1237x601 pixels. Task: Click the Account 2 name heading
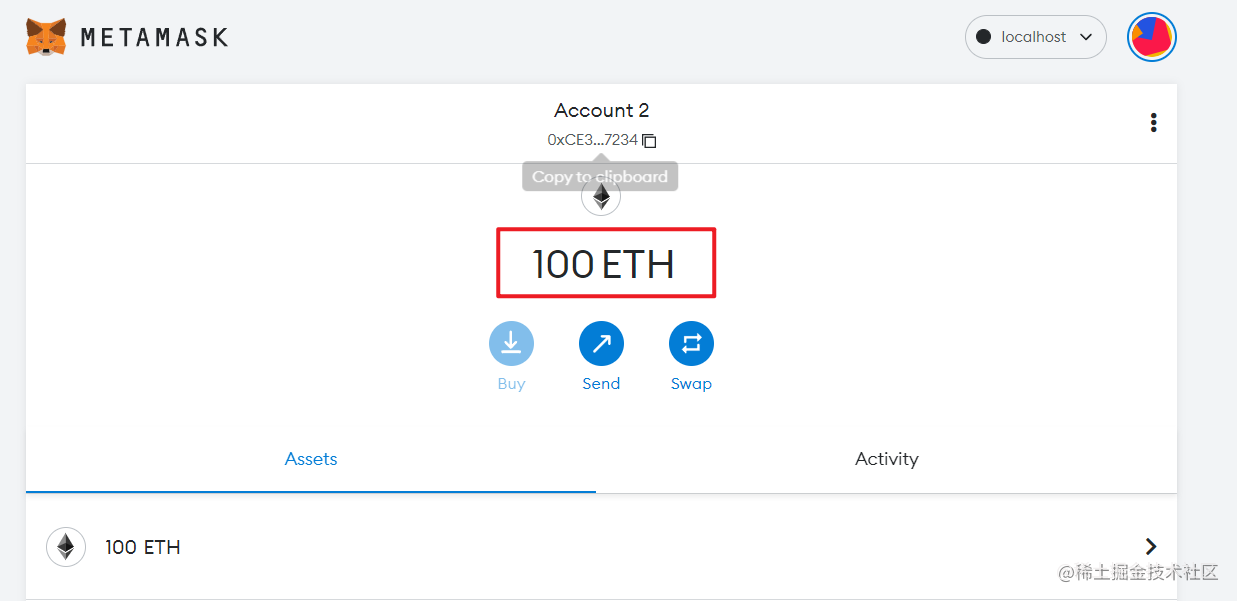pyautogui.click(x=602, y=110)
